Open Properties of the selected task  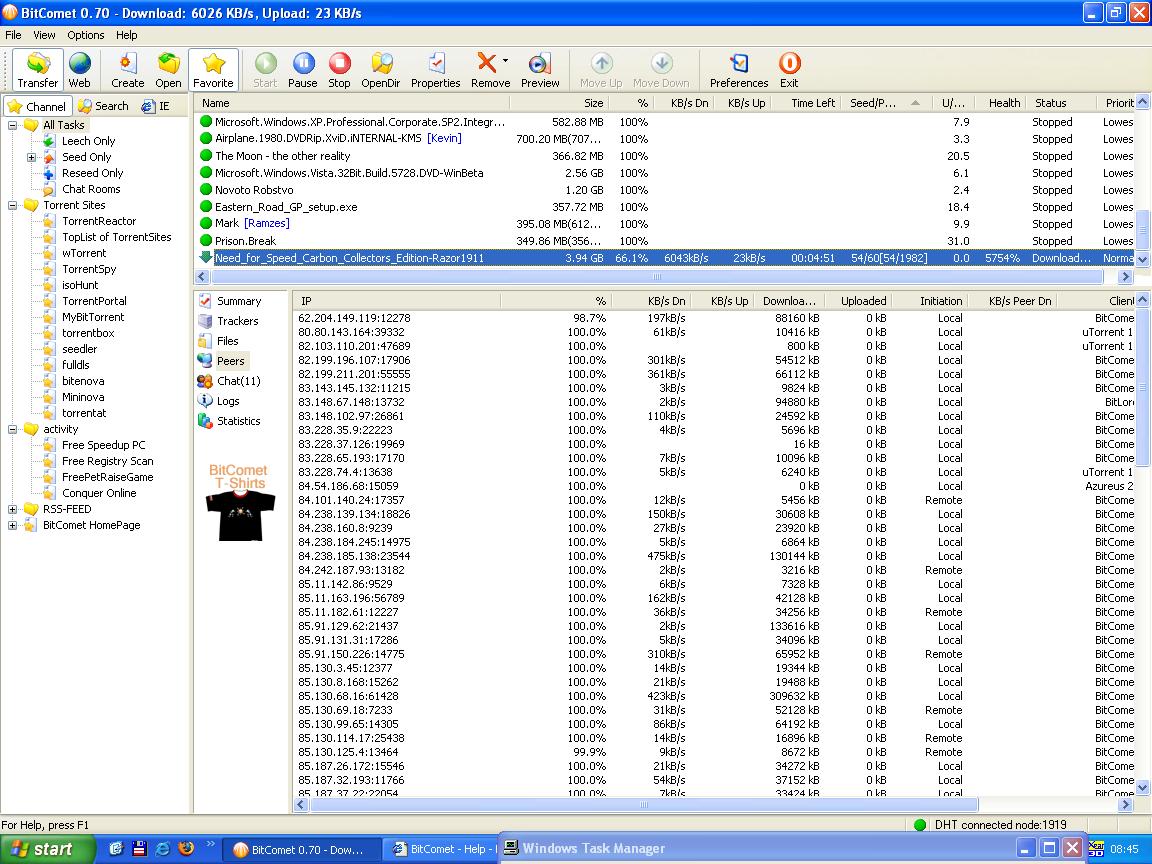pos(436,70)
